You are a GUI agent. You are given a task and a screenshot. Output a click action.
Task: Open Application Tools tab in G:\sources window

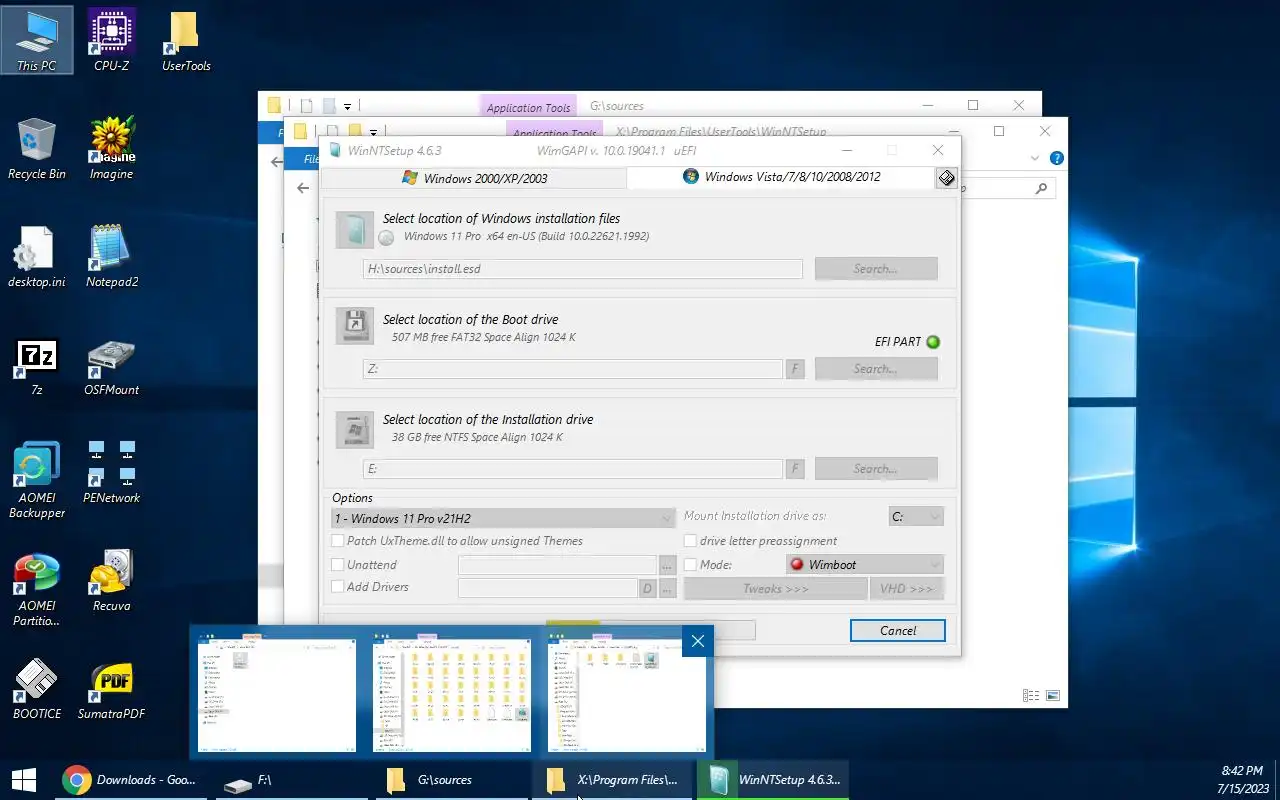528,106
